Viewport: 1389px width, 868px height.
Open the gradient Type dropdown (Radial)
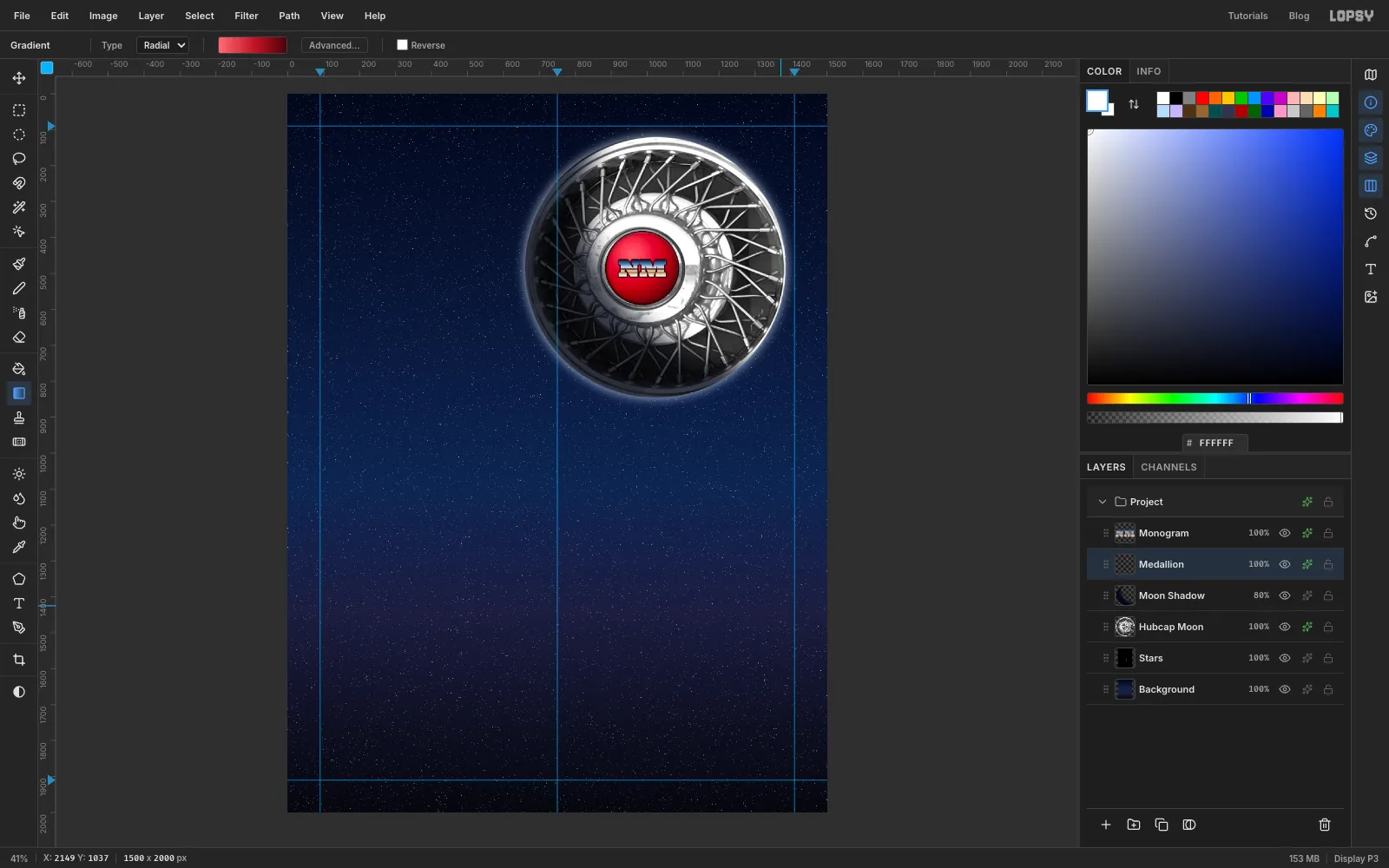(162, 45)
